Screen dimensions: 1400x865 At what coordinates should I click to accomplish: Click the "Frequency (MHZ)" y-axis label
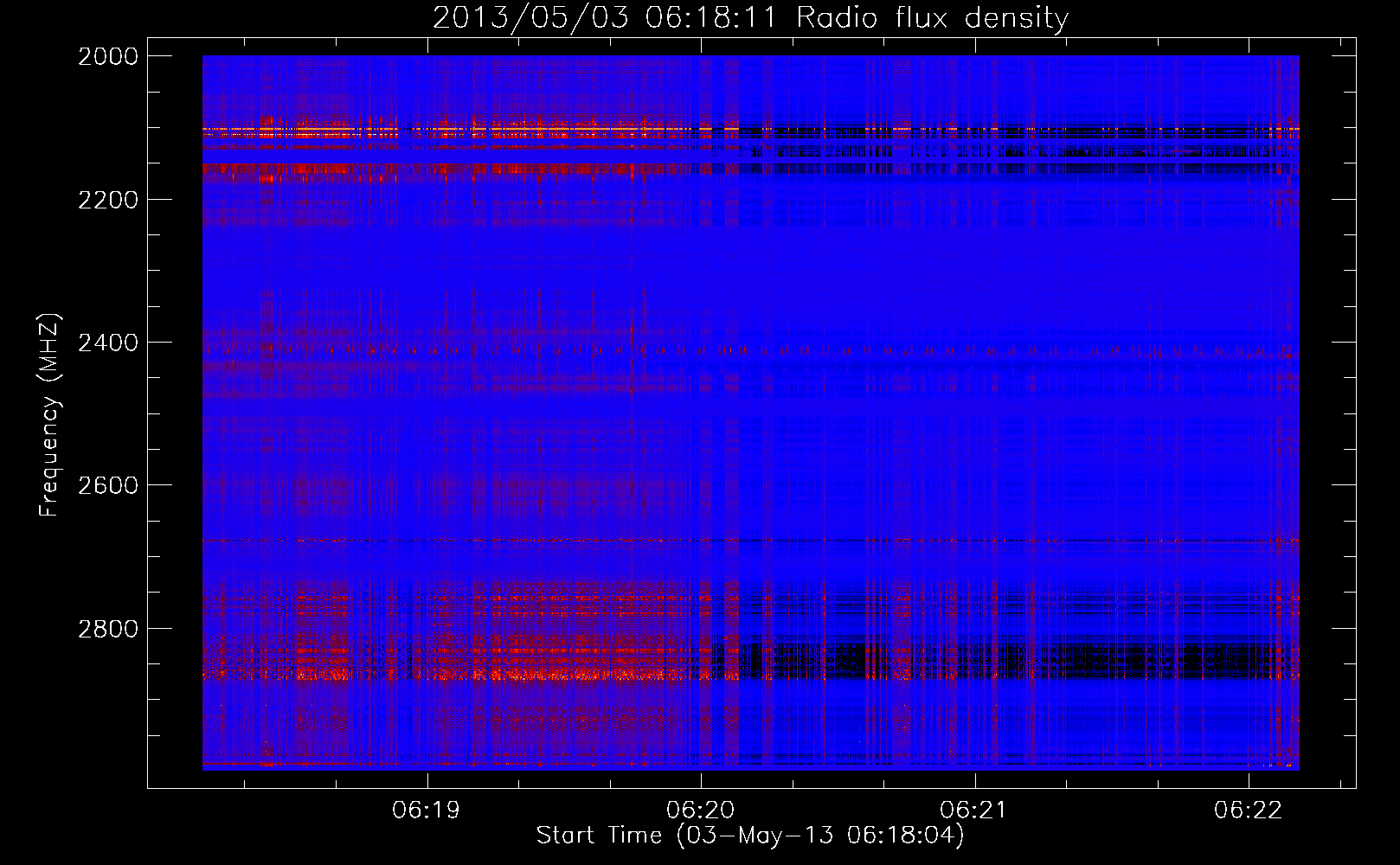point(50,415)
